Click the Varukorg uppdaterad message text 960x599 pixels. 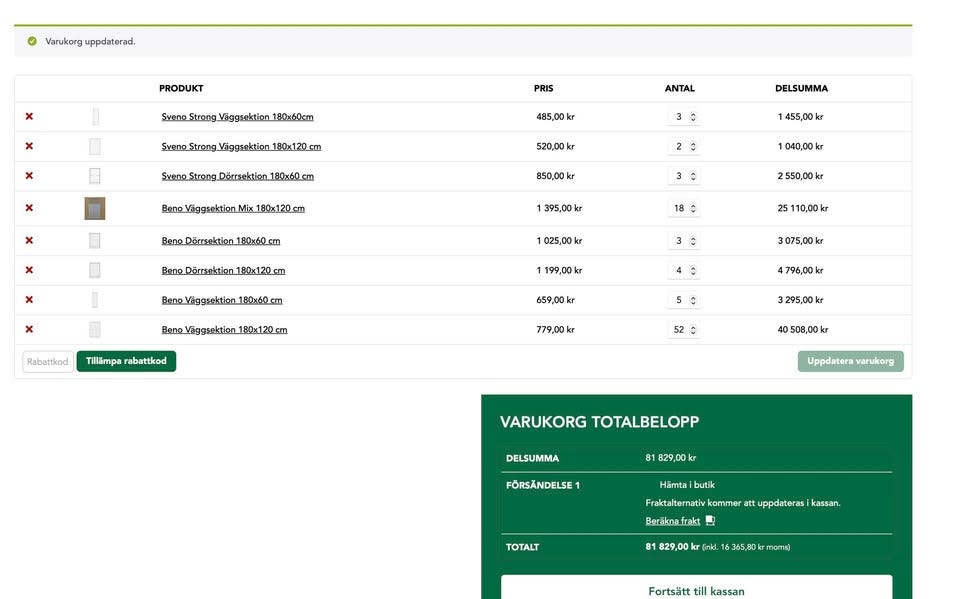click(x=90, y=42)
